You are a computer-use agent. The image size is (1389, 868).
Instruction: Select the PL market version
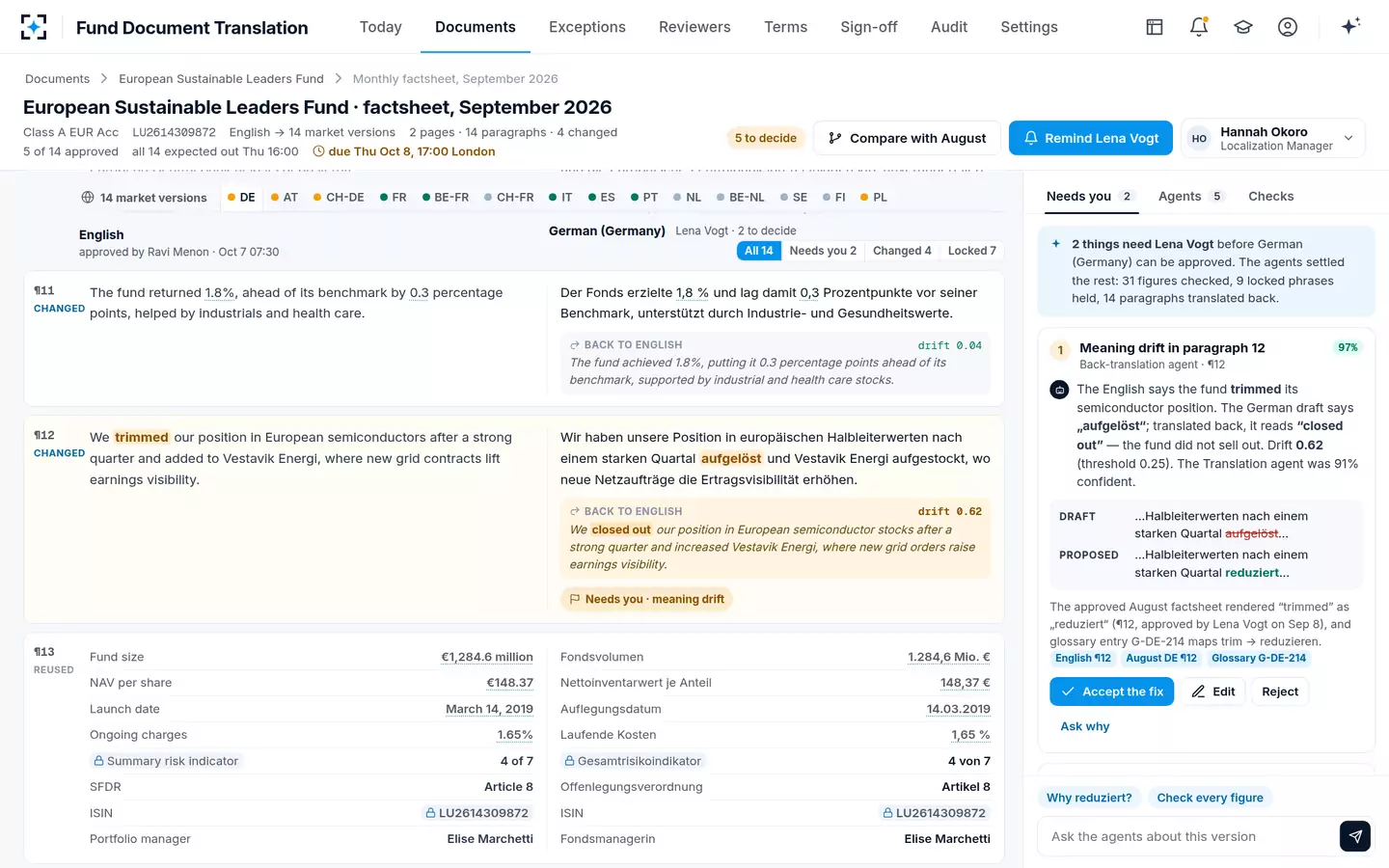[874, 198]
